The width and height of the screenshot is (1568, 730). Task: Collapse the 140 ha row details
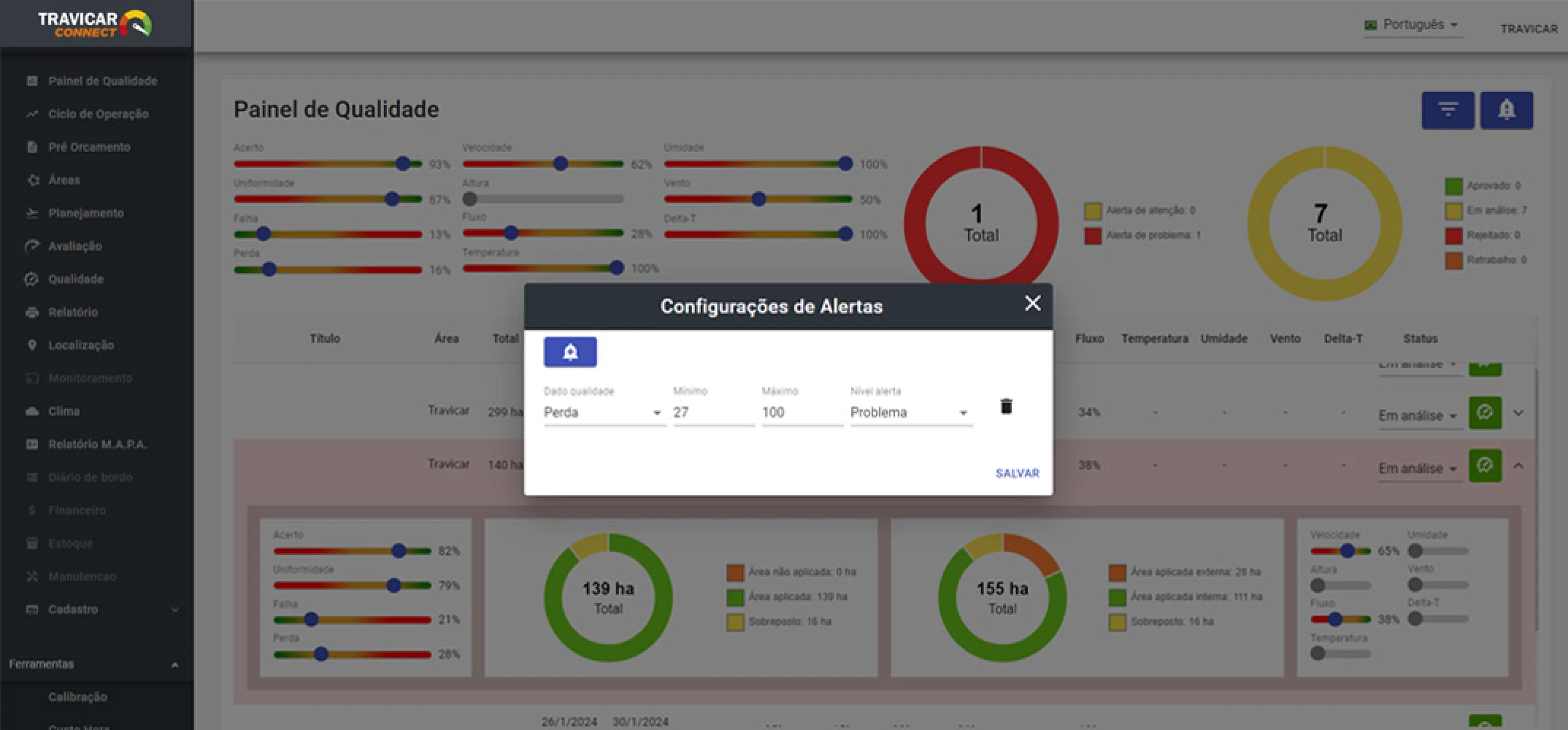click(1518, 466)
